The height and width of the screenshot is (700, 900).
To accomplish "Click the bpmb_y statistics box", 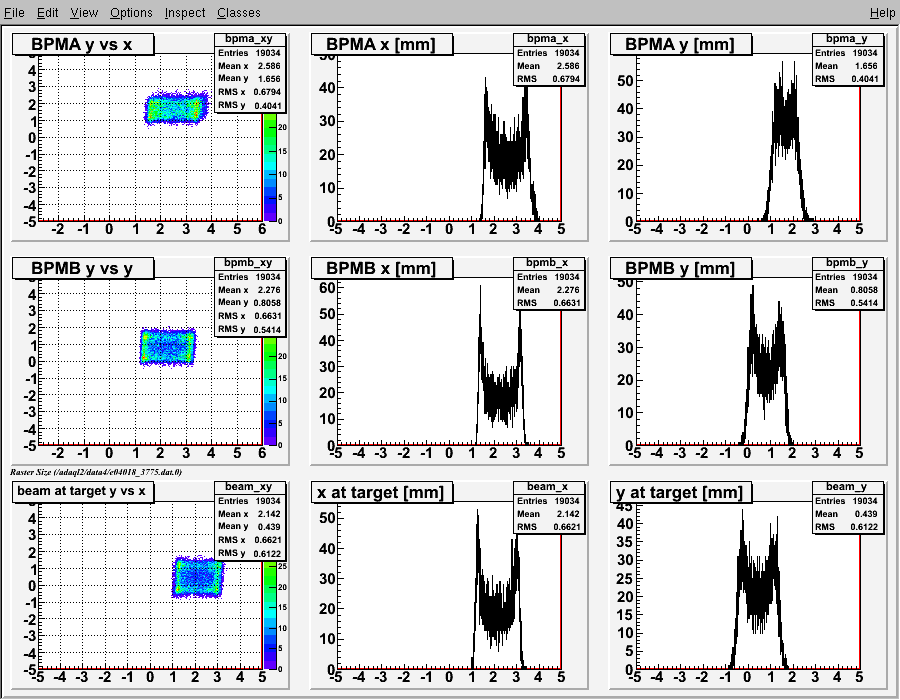I will (848, 283).
